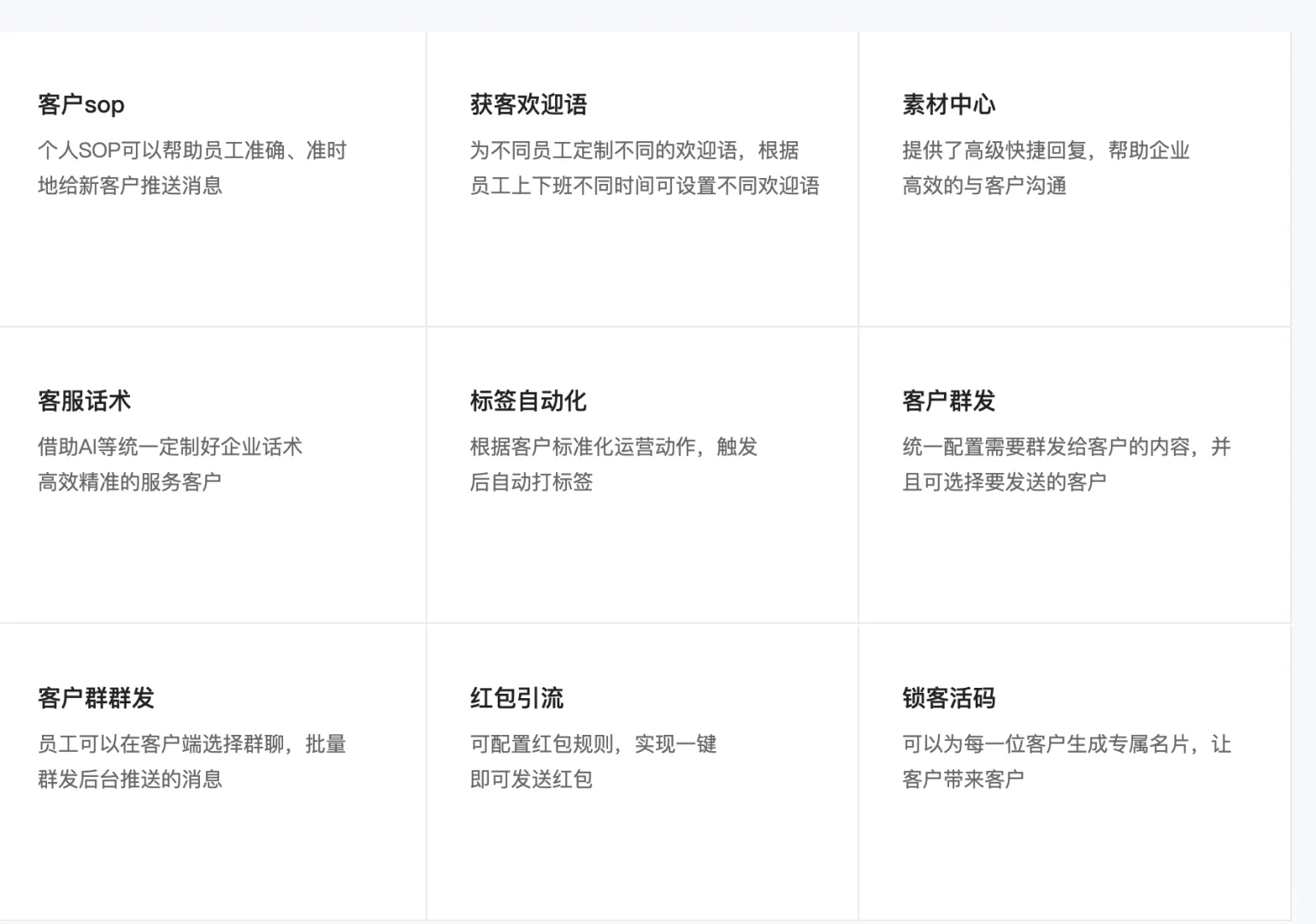Click the 红包引流 description about red packet rules

(593, 761)
